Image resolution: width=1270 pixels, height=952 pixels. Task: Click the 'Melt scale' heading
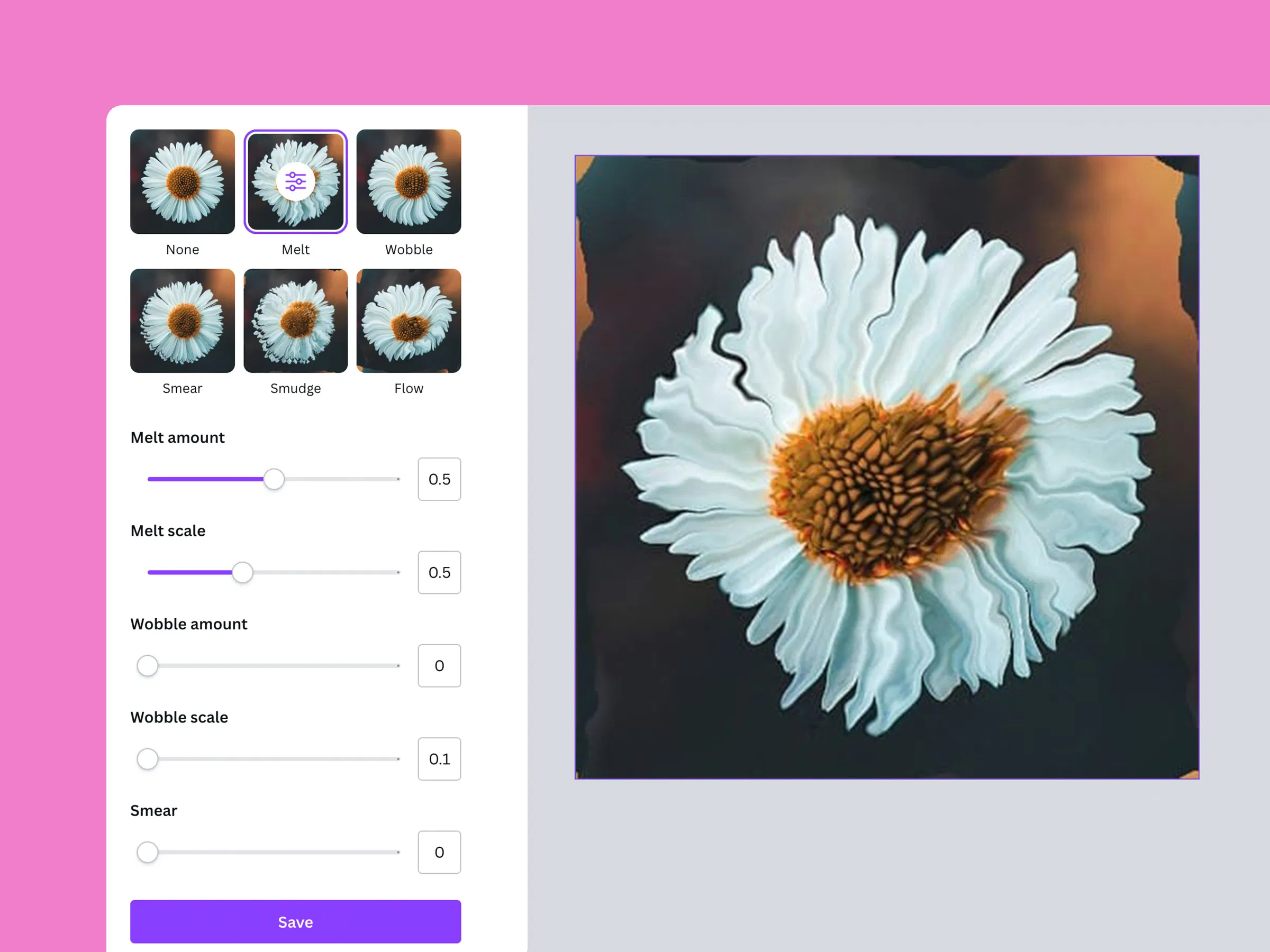click(168, 531)
